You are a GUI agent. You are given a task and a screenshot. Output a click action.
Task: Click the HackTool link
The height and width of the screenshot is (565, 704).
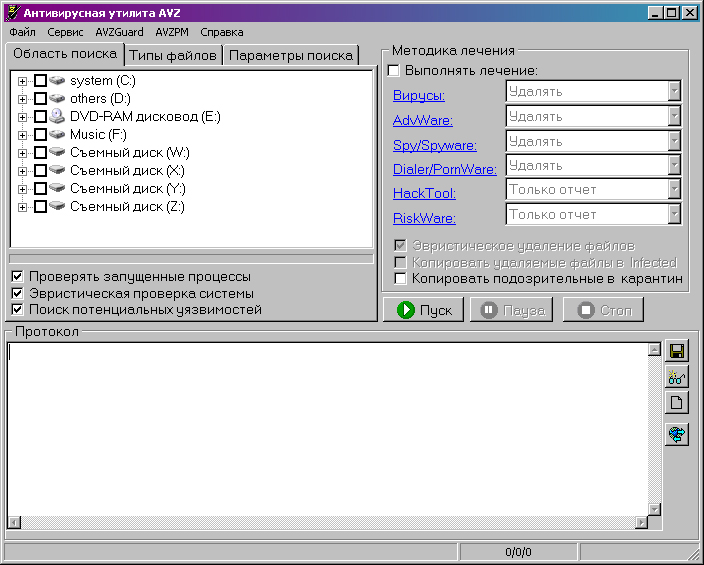coord(424,194)
